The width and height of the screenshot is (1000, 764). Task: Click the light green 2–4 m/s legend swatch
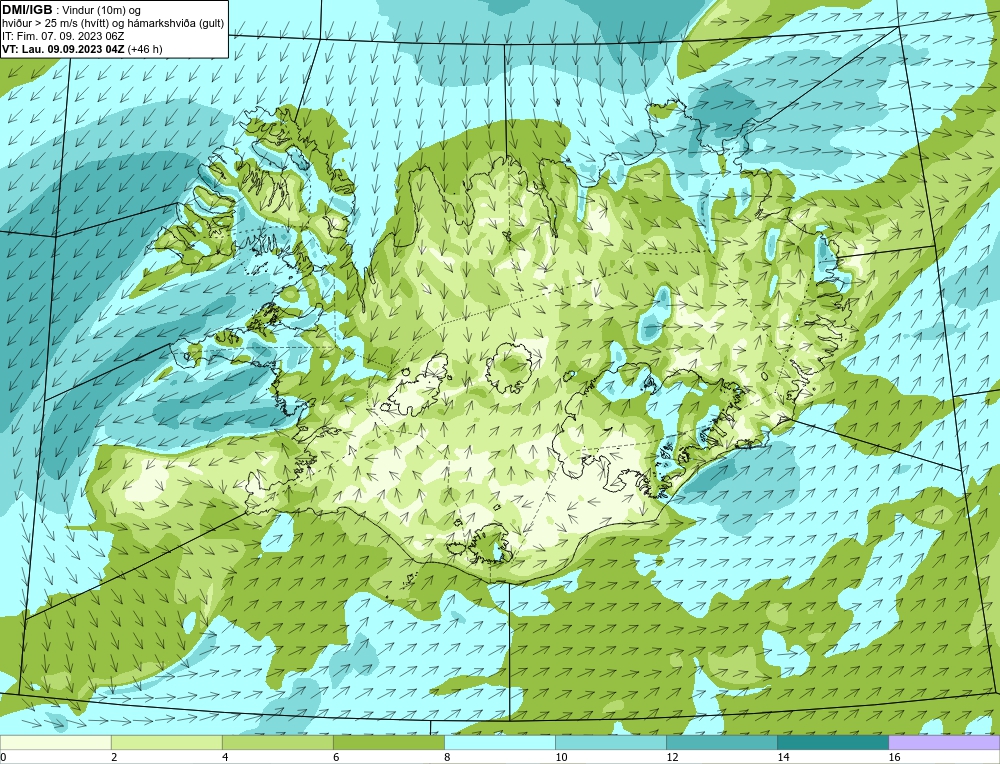click(166, 743)
